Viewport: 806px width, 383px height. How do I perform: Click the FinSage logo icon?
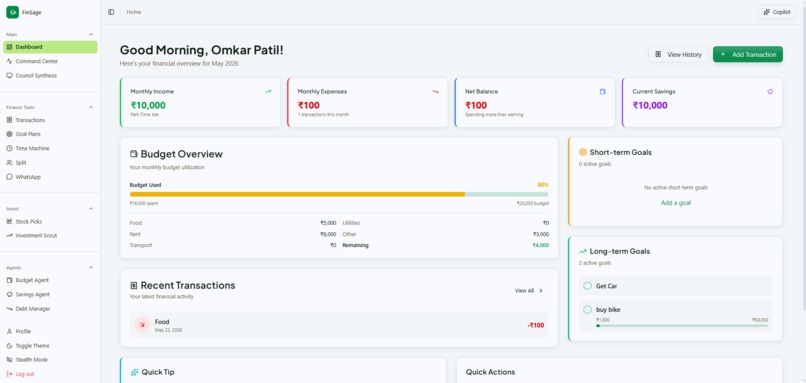(12, 12)
